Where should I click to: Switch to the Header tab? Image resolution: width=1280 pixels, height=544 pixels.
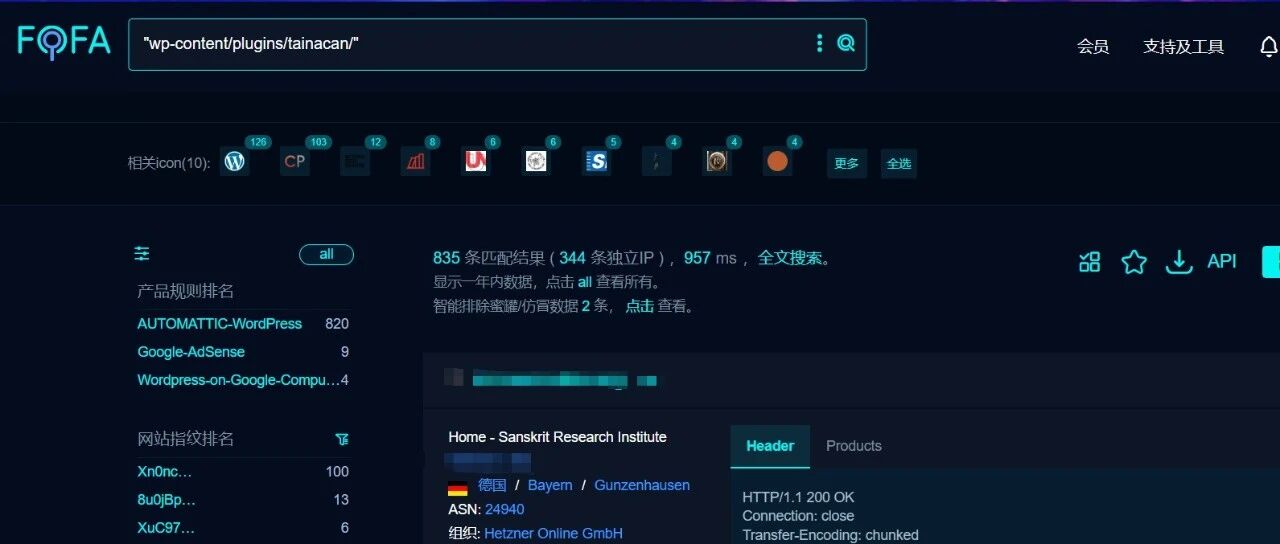tap(770, 446)
